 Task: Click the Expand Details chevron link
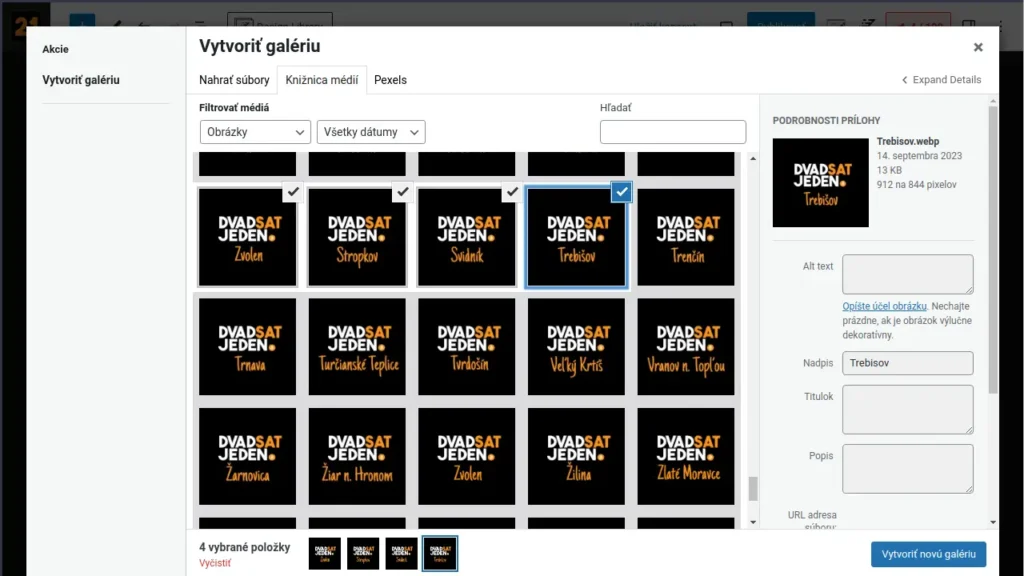(941, 80)
